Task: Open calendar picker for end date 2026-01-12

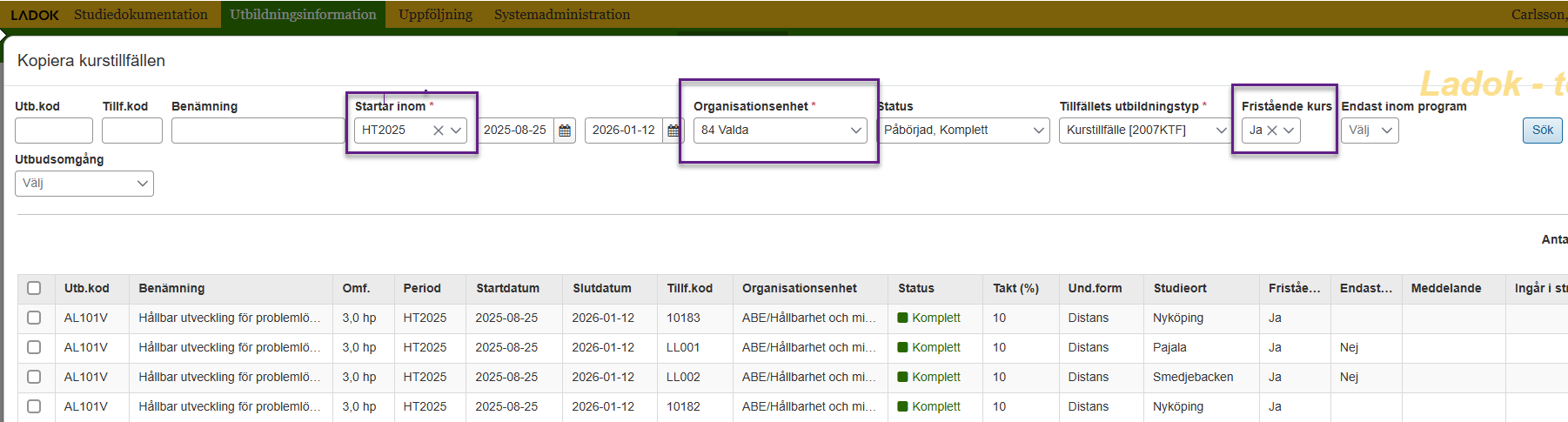Action: tap(673, 131)
